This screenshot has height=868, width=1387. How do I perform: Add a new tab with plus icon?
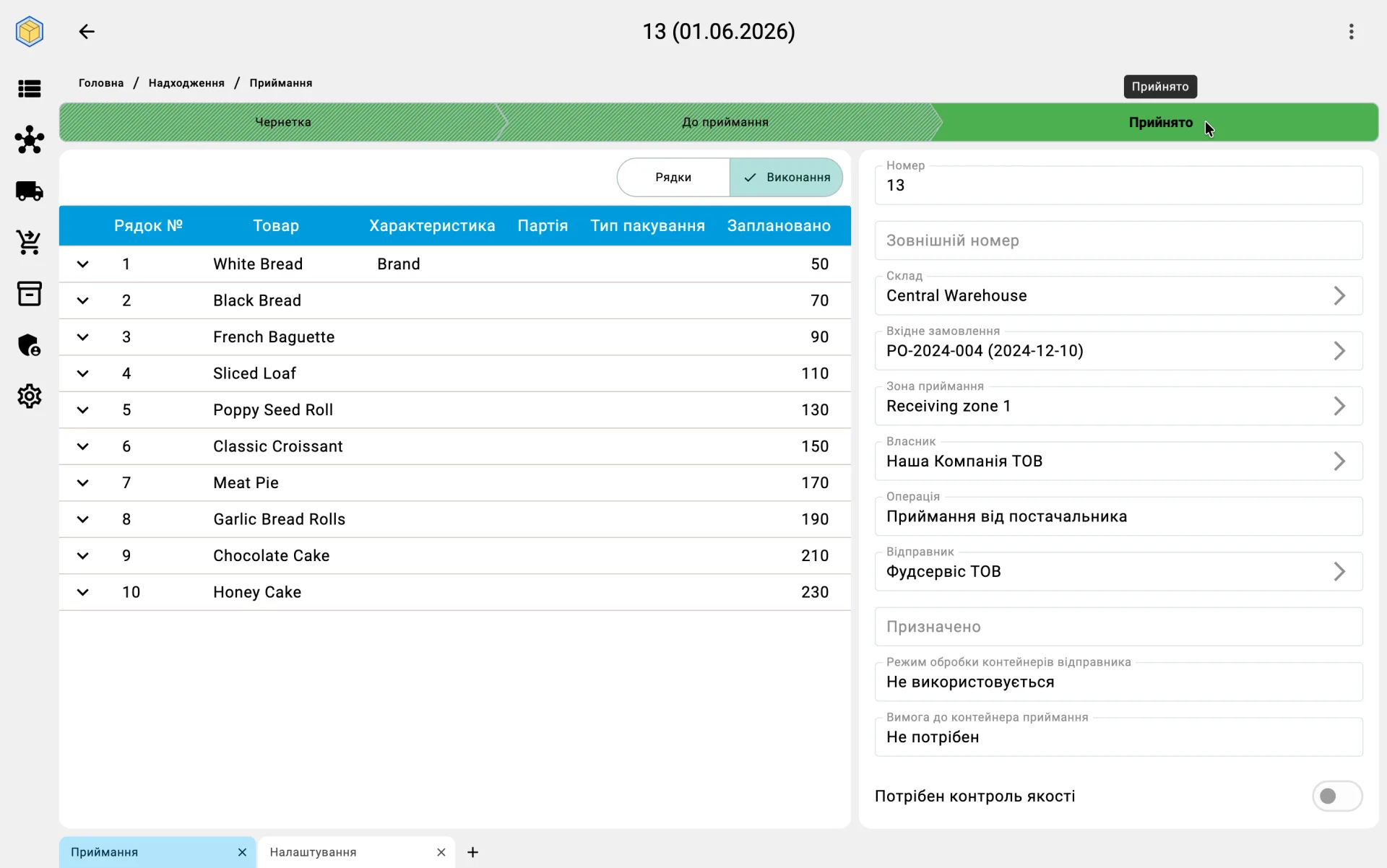pyautogui.click(x=472, y=852)
